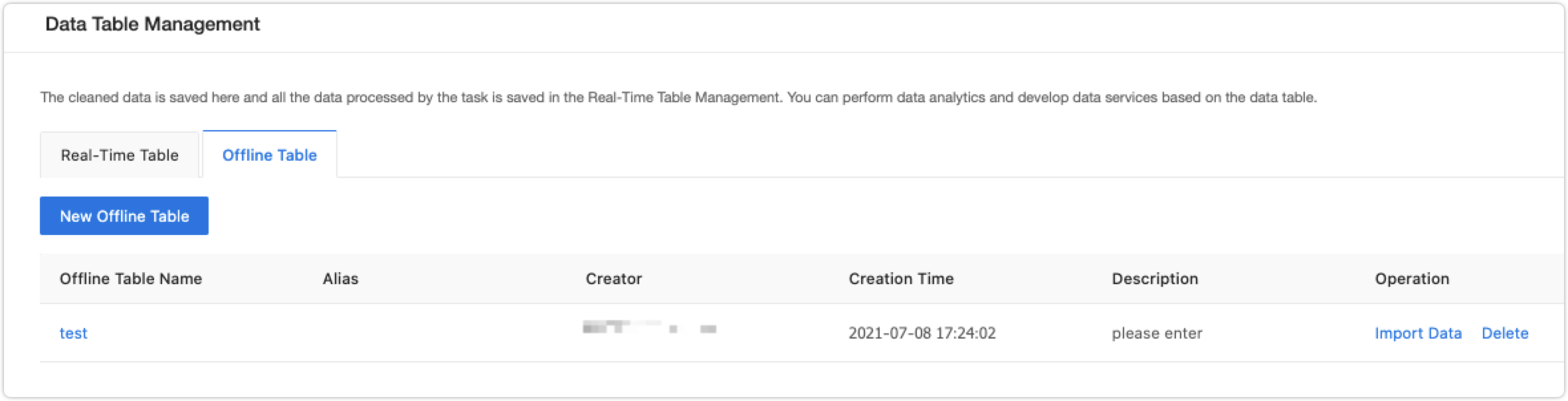Click the Creation Time column header
1568x401 pixels.
coord(902,279)
